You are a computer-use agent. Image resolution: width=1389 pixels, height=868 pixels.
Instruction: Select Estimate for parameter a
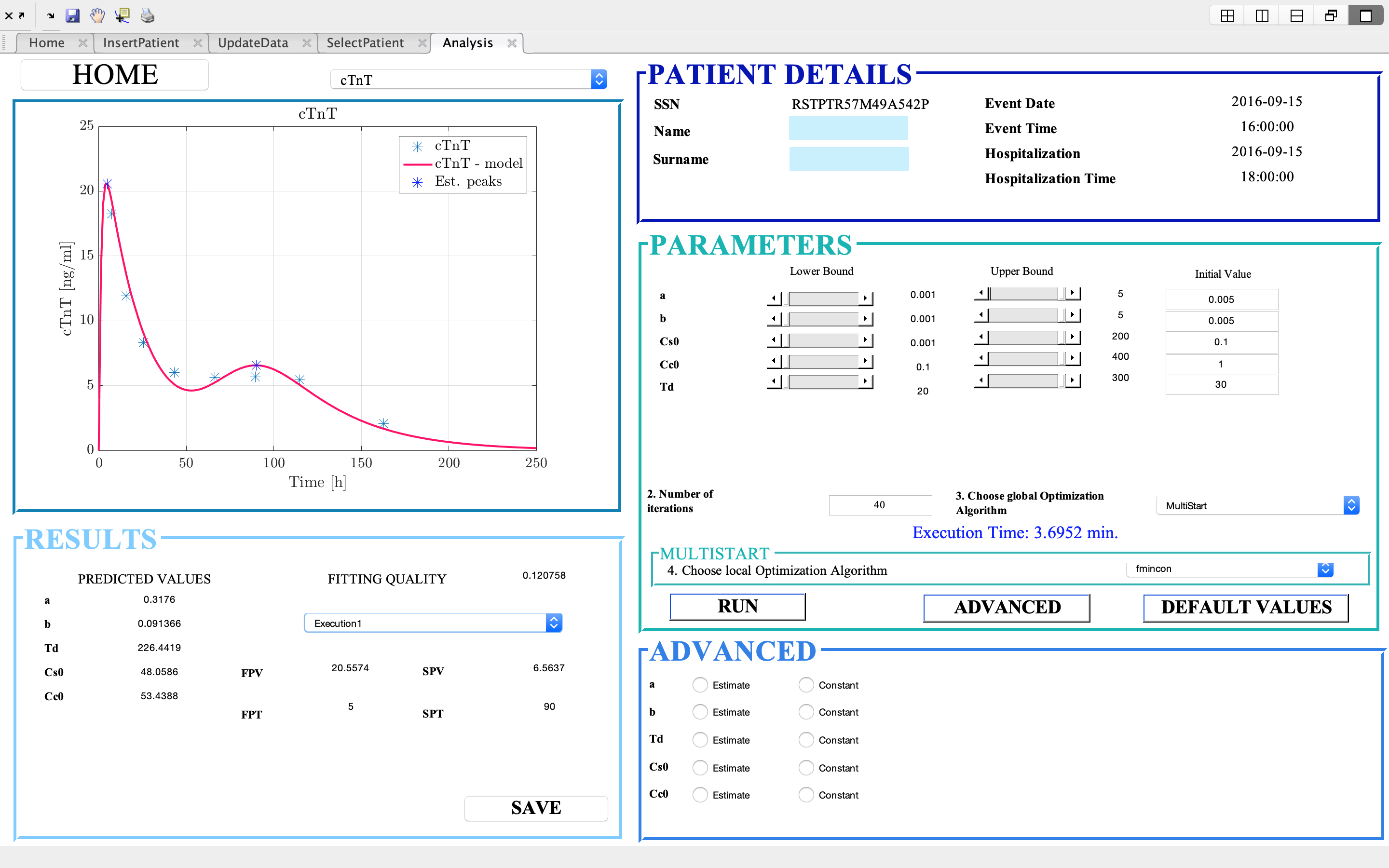[x=700, y=685]
